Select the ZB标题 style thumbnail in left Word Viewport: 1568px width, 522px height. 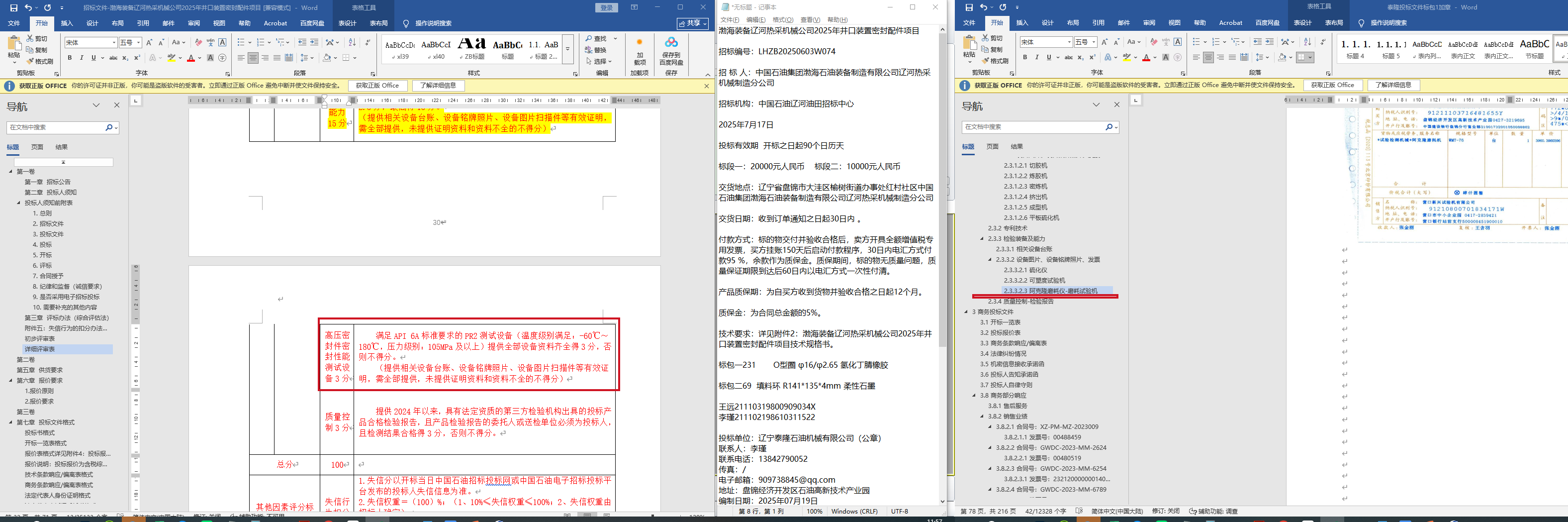(472, 49)
